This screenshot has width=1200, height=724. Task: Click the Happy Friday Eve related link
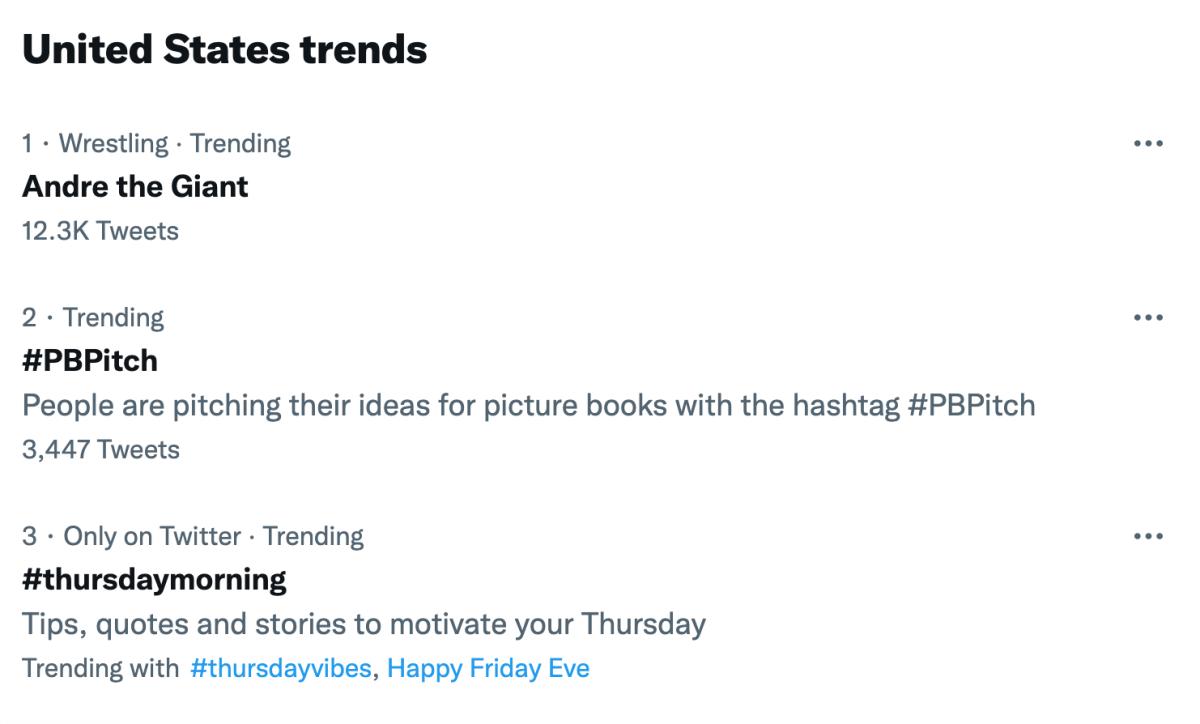pos(488,668)
